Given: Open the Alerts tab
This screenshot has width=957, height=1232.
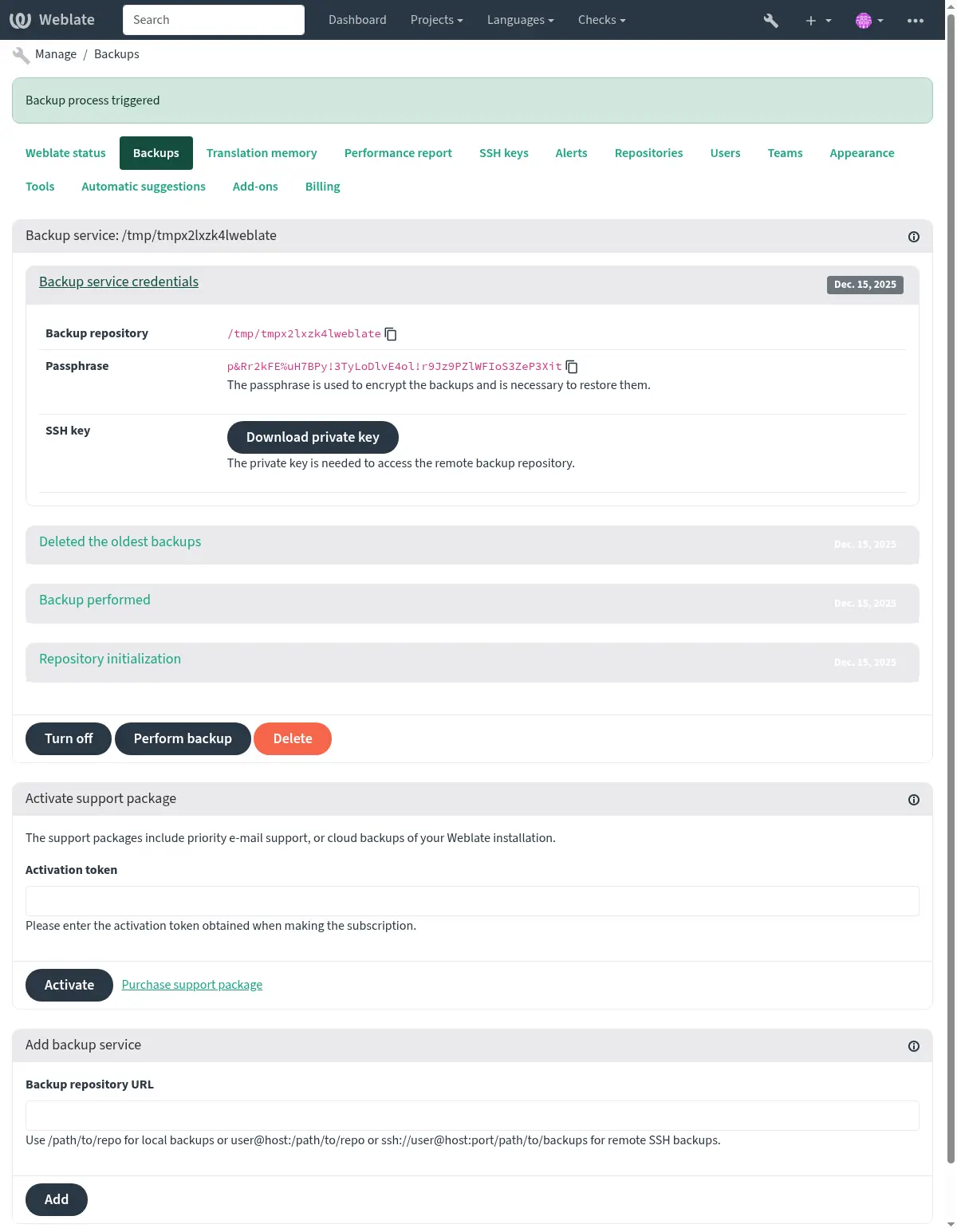Looking at the screenshot, I should point(571,153).
